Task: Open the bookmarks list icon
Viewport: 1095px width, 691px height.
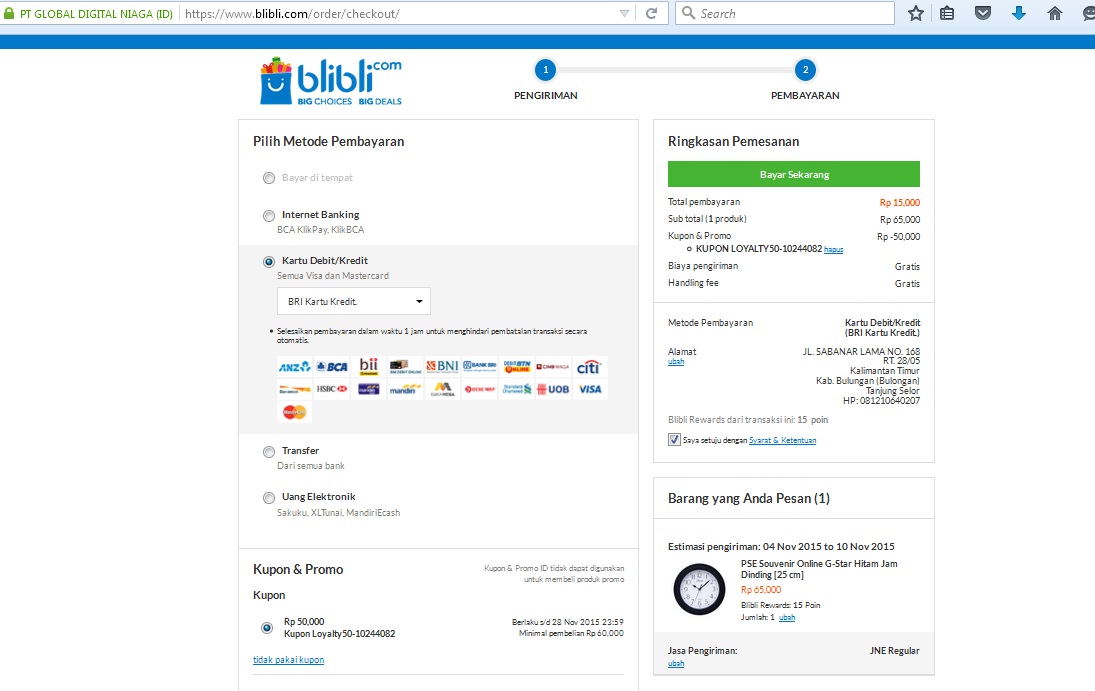Action: [947, 13]
